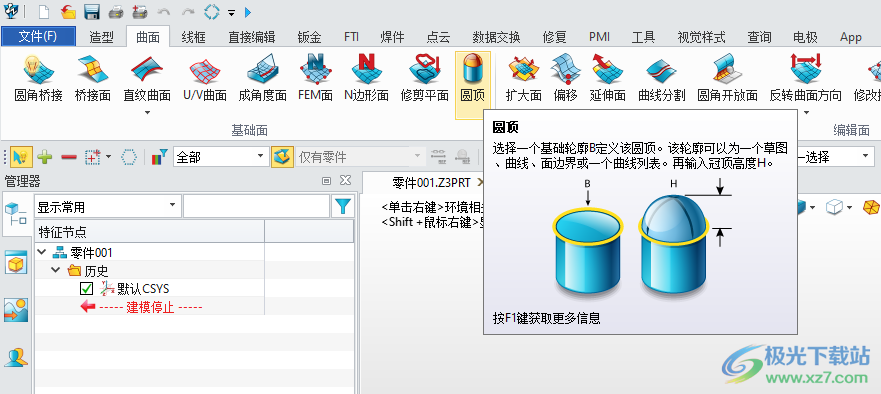Viewport: 881px width, 394px height.
Task: Open the 钣金 ribbon tab
Action: pos(310,37)
